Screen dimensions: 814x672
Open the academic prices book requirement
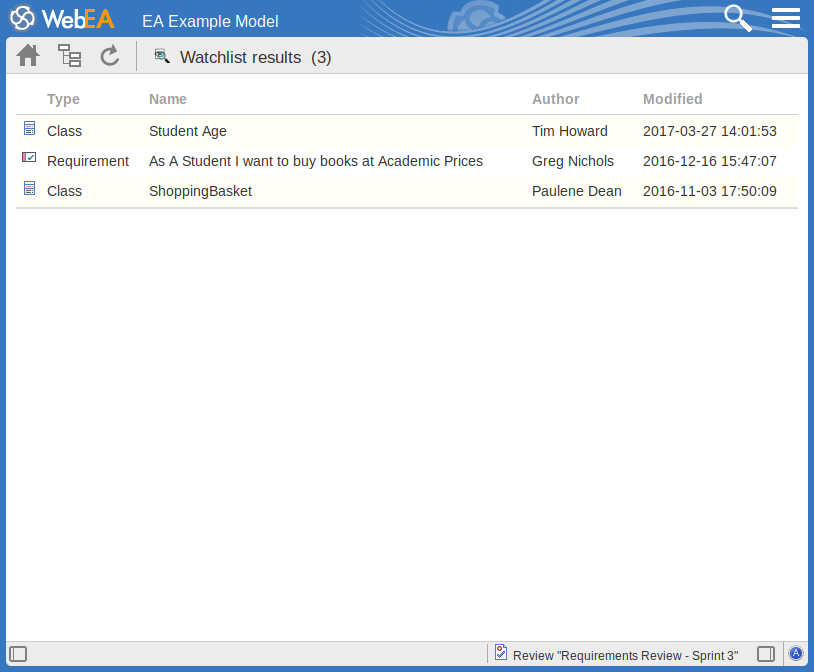tap(315, 161)
